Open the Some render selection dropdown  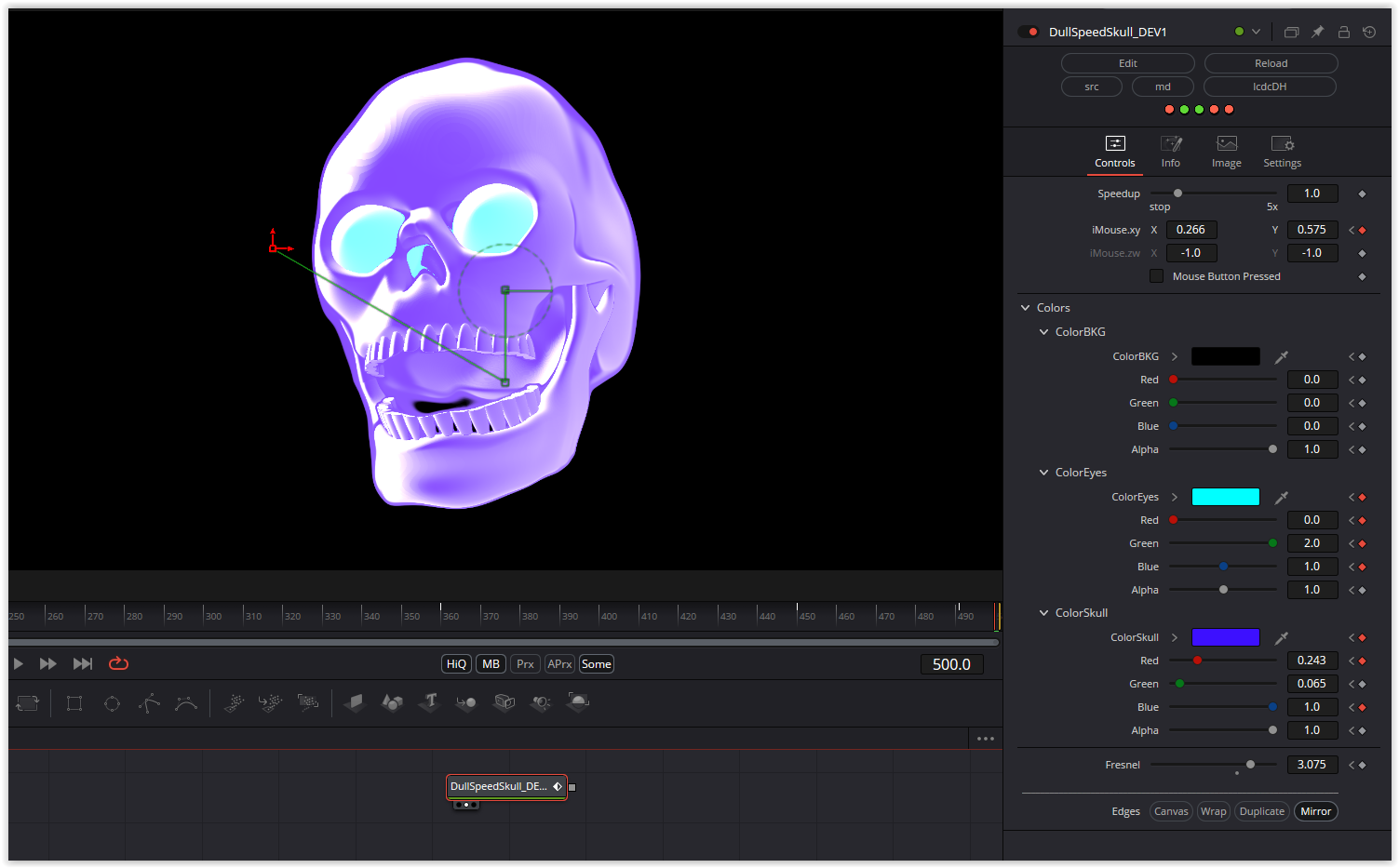click(x=596, y=664)
